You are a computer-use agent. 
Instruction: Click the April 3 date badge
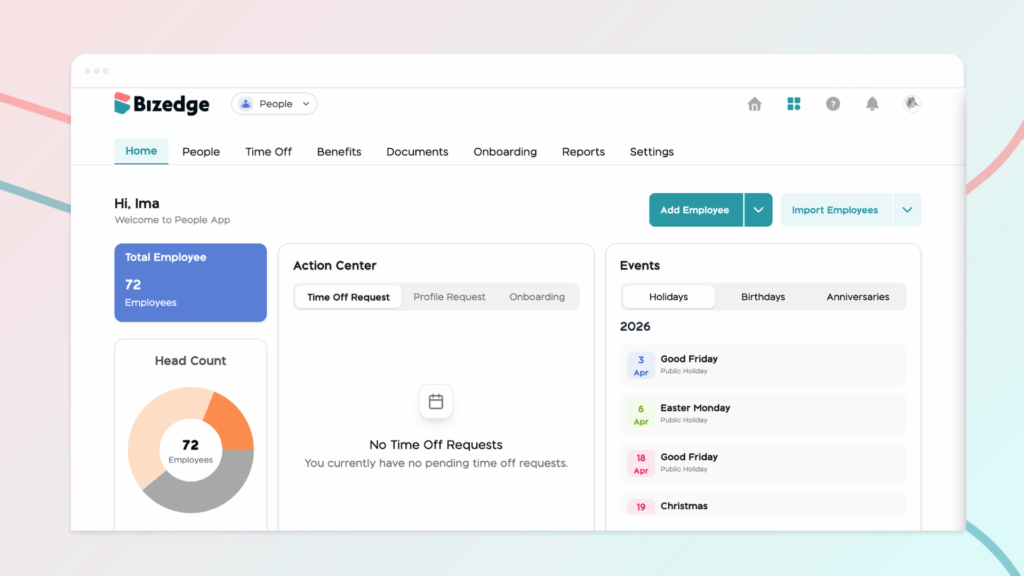click(x=641, y=365)
